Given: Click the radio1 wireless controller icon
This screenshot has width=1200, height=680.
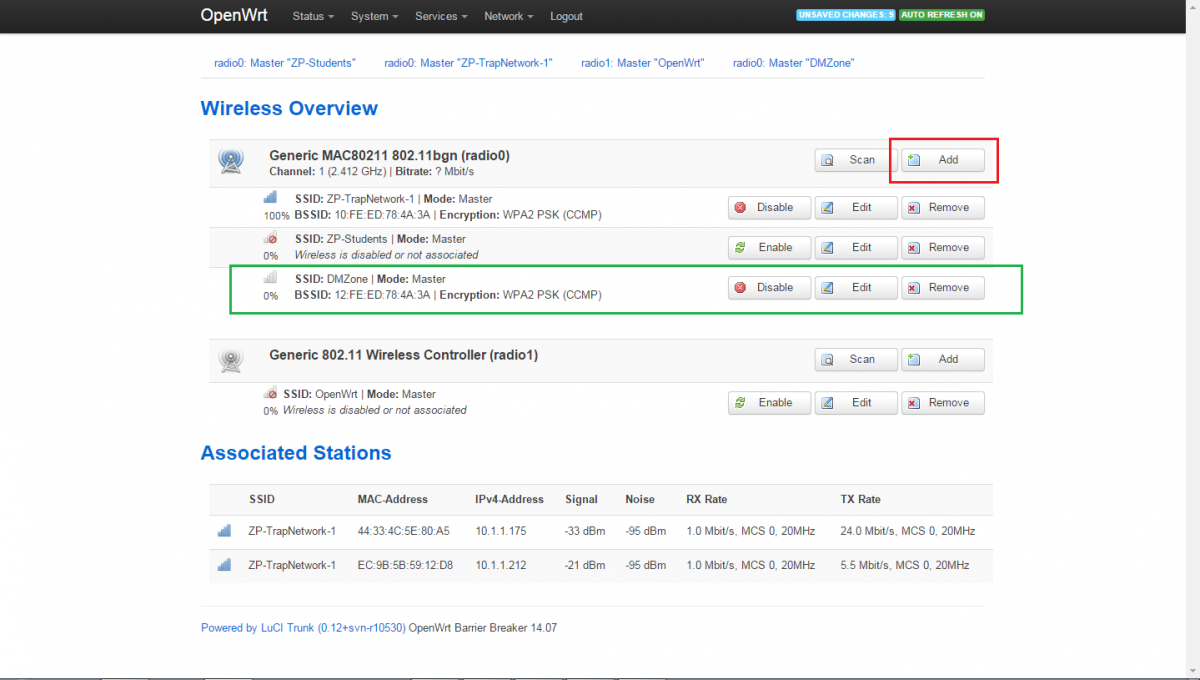Looking at the screenshot, I should click(x=231, y=360).
